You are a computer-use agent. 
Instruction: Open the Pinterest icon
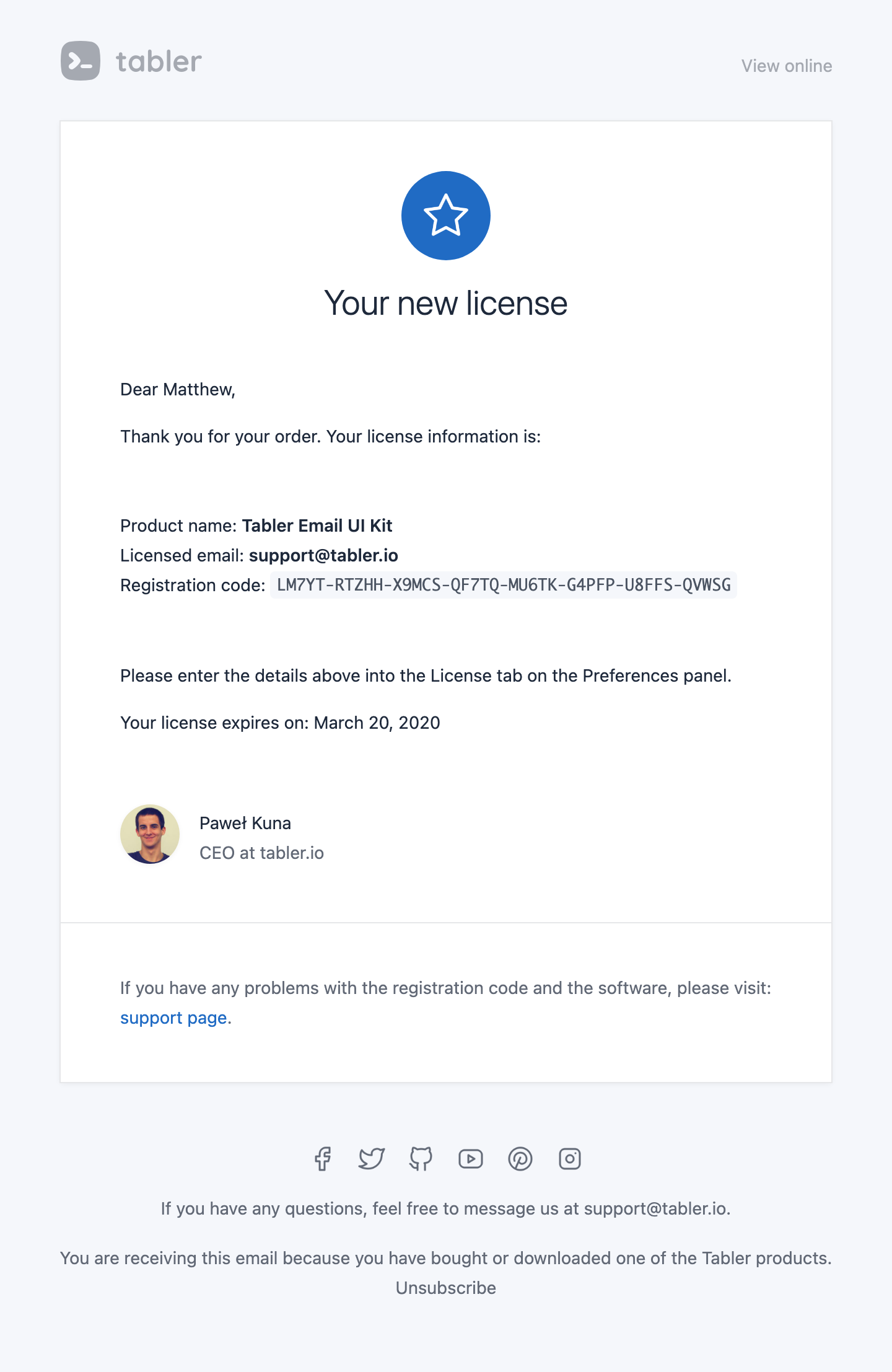coord(520,1159)
